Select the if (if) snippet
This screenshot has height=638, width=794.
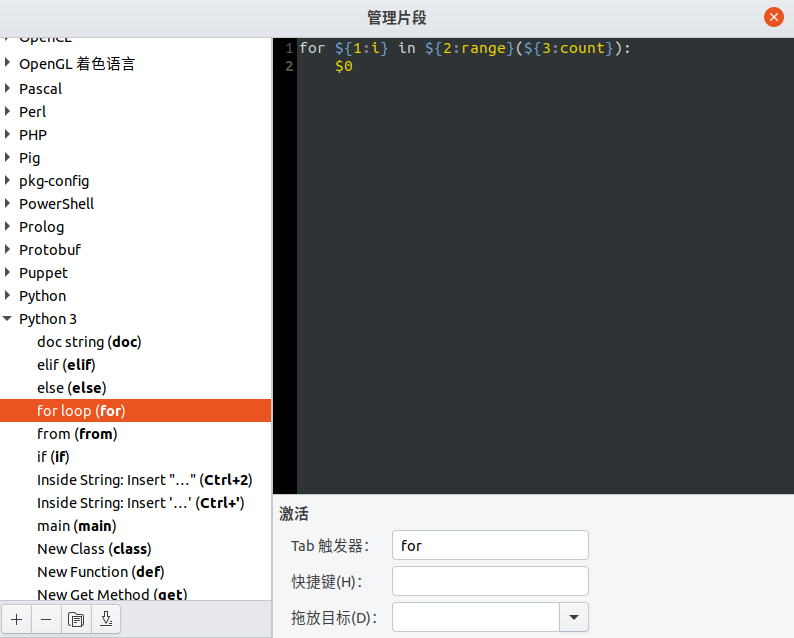[x=53, y=457]
